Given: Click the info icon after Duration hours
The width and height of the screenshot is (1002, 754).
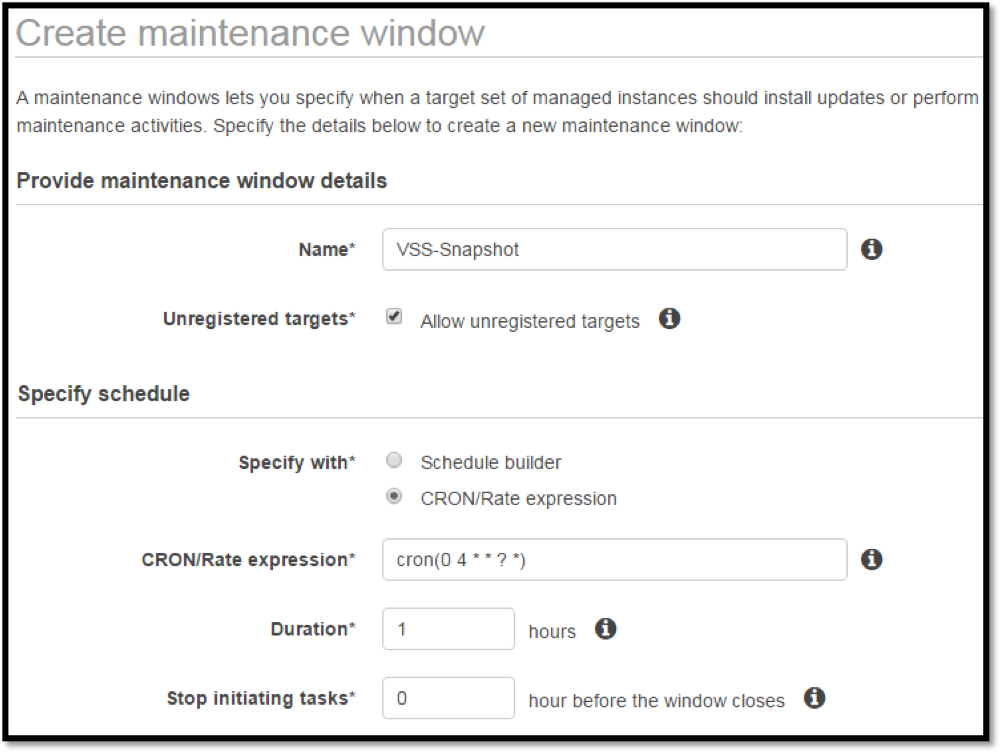Looking at the screenshot, I should pyautogui.click(x=606, y=629).
